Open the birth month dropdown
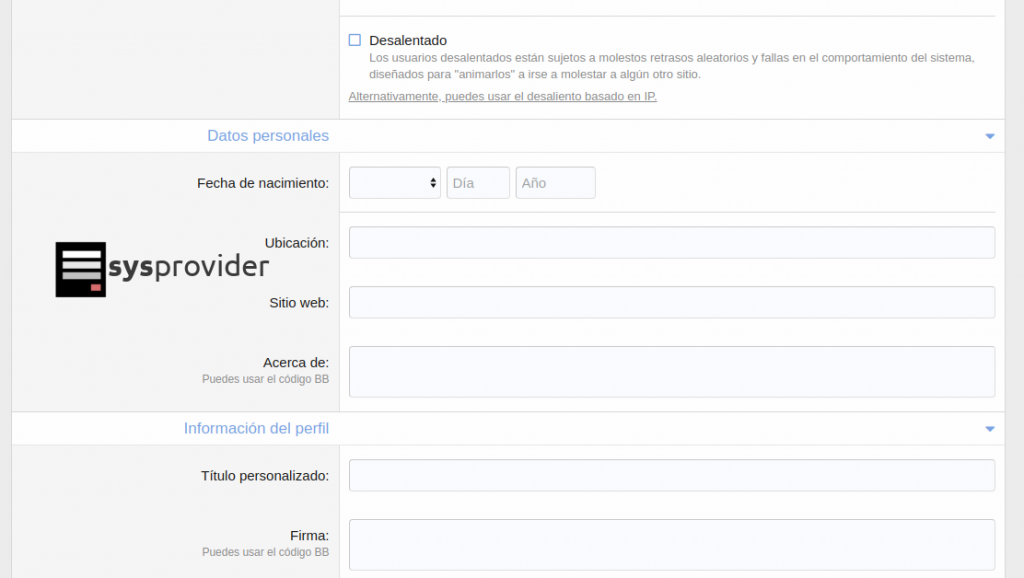This screenshot has width=1024, height=578. point(394,183)
